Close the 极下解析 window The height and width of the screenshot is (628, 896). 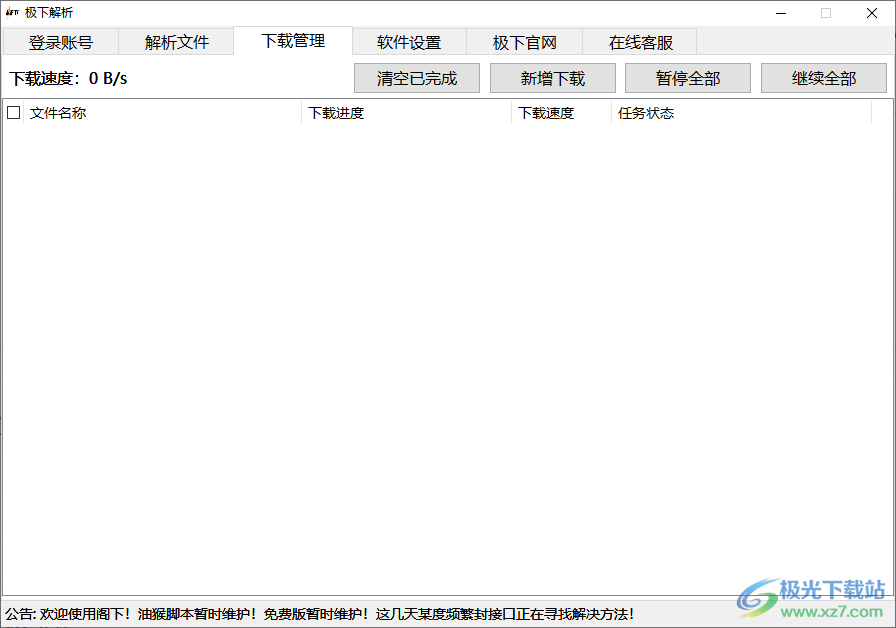click(x=871, y=13)
